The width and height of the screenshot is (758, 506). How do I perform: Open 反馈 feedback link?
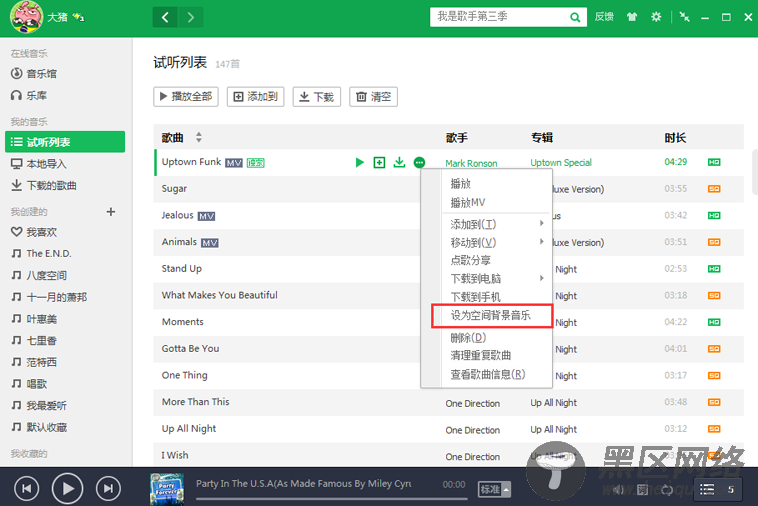click(x=604, y=17)
